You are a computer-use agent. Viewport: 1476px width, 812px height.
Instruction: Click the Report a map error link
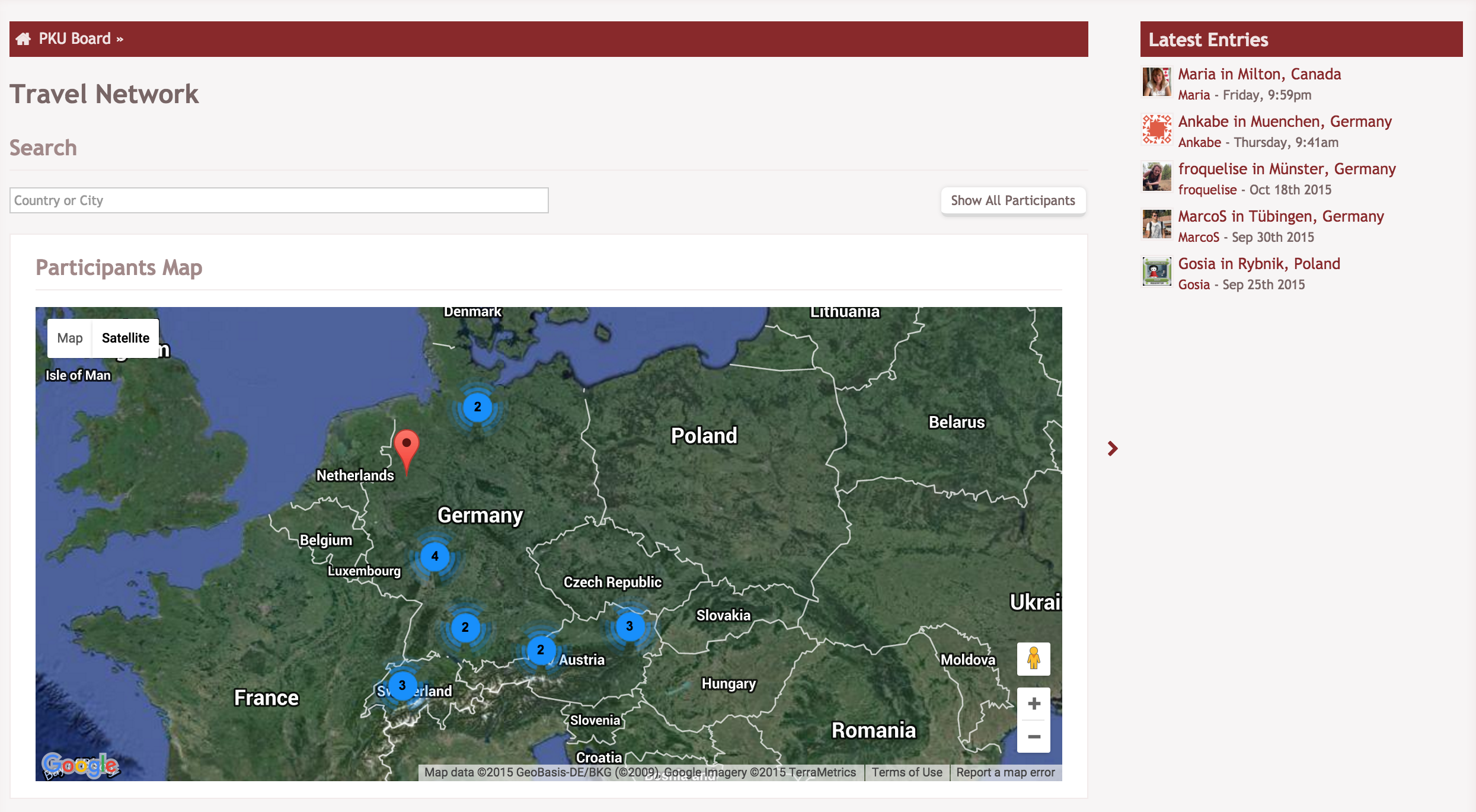tap(1005, 772)
